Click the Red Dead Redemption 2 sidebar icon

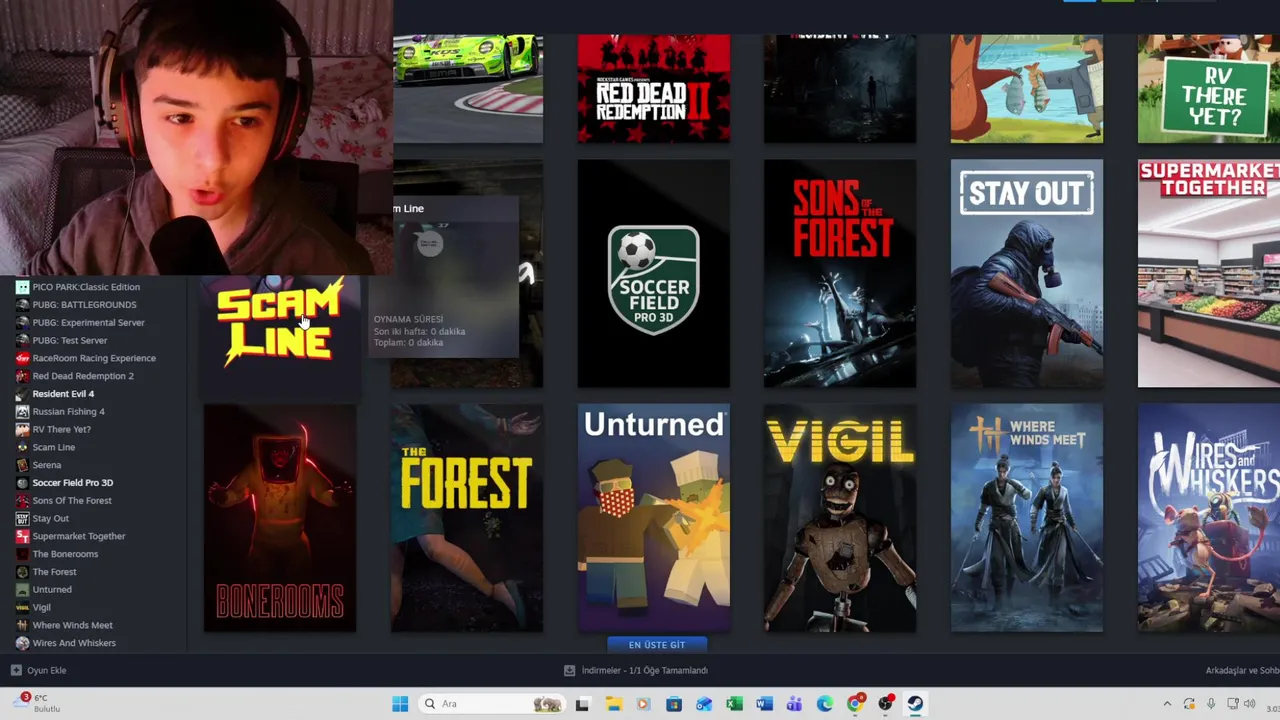coord(22,376)
